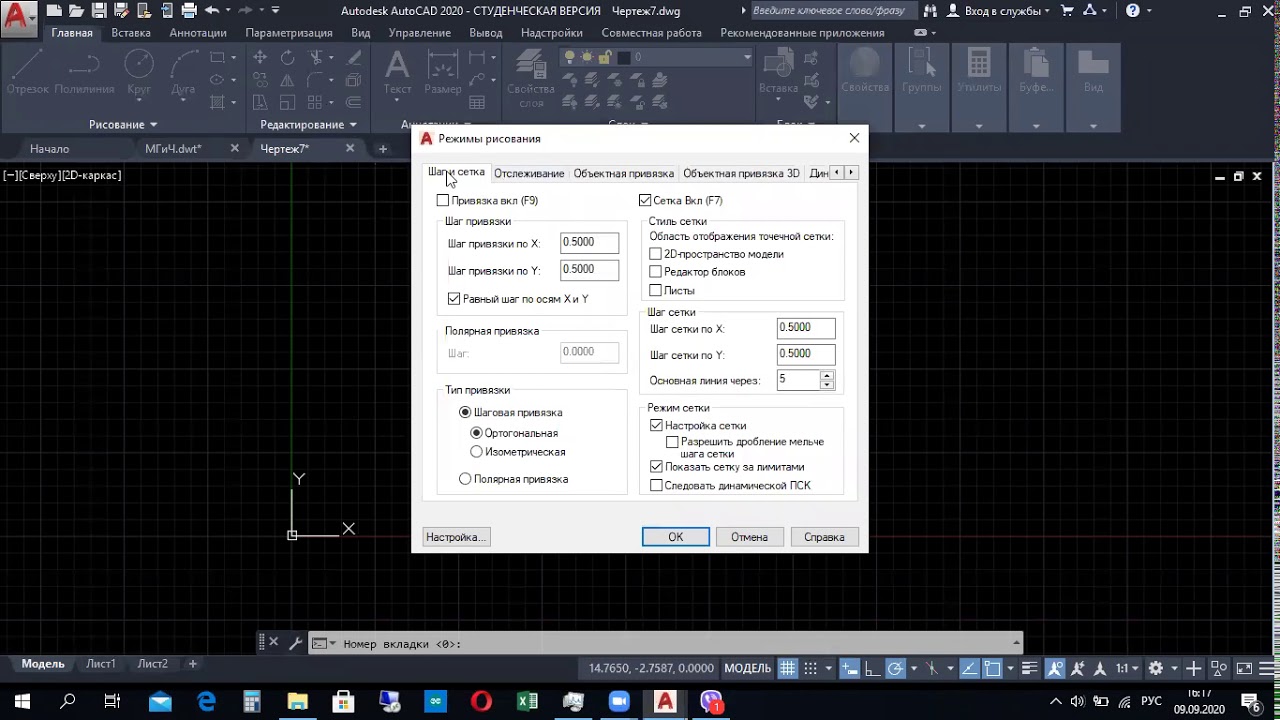The width and height of the screenshot is (1280, 720).
Task: Confirm the dialog with OK
Action: pyautogui.click(x=676, y=537)
